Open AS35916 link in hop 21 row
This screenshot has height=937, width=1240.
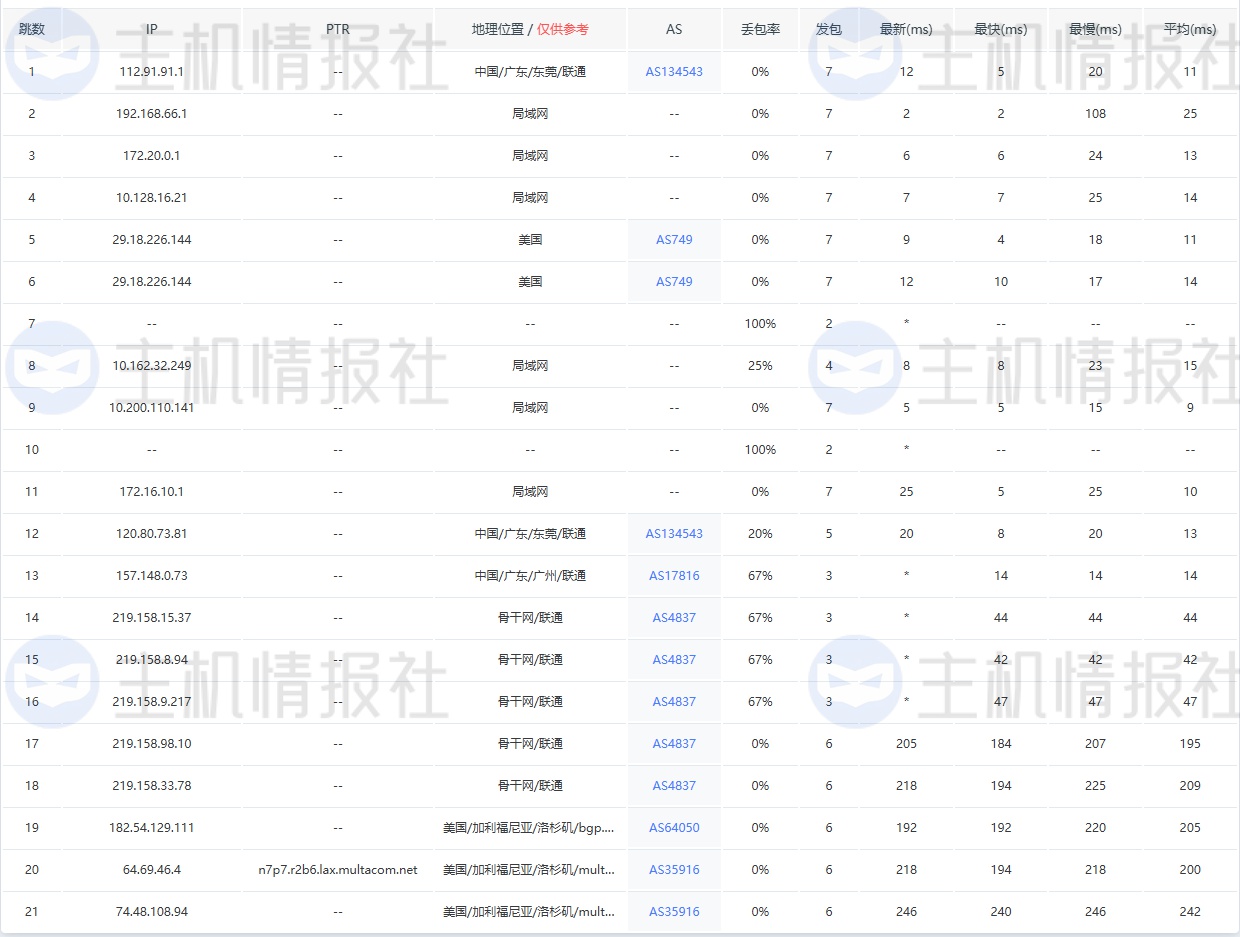coord(674,912)
